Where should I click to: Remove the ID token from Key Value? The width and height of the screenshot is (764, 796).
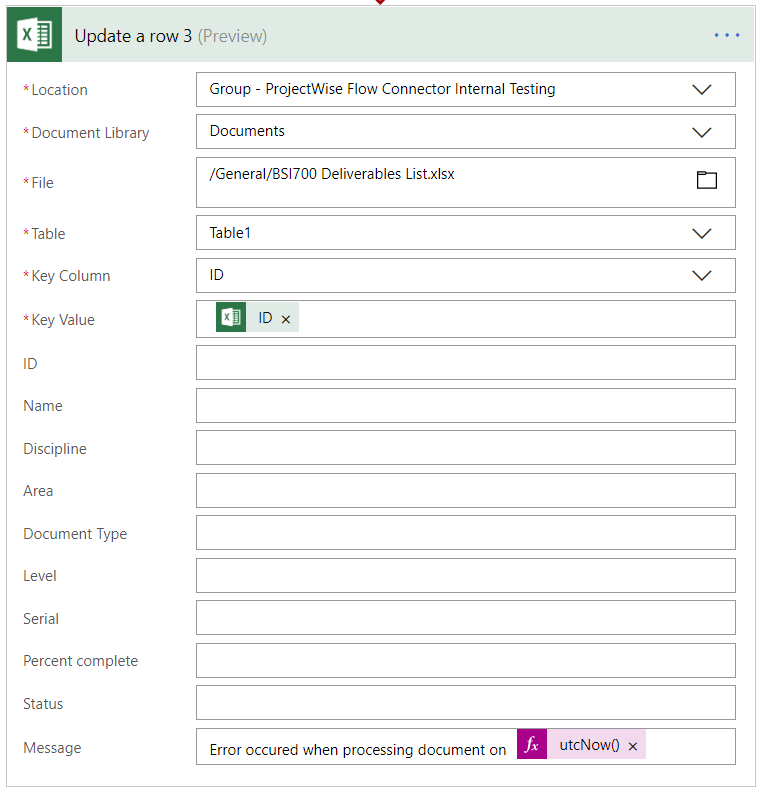point(286,319)
